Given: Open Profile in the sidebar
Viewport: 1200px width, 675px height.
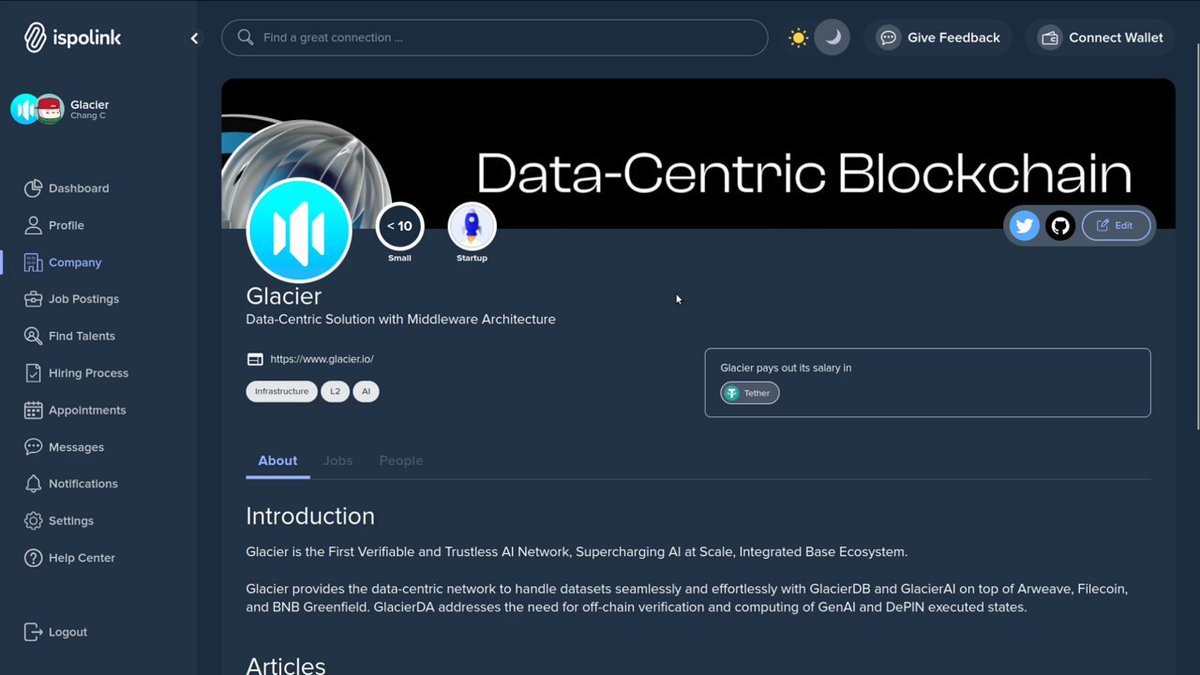Looking at the screenshot, I should pyautogui.click(x=54, y=225).
